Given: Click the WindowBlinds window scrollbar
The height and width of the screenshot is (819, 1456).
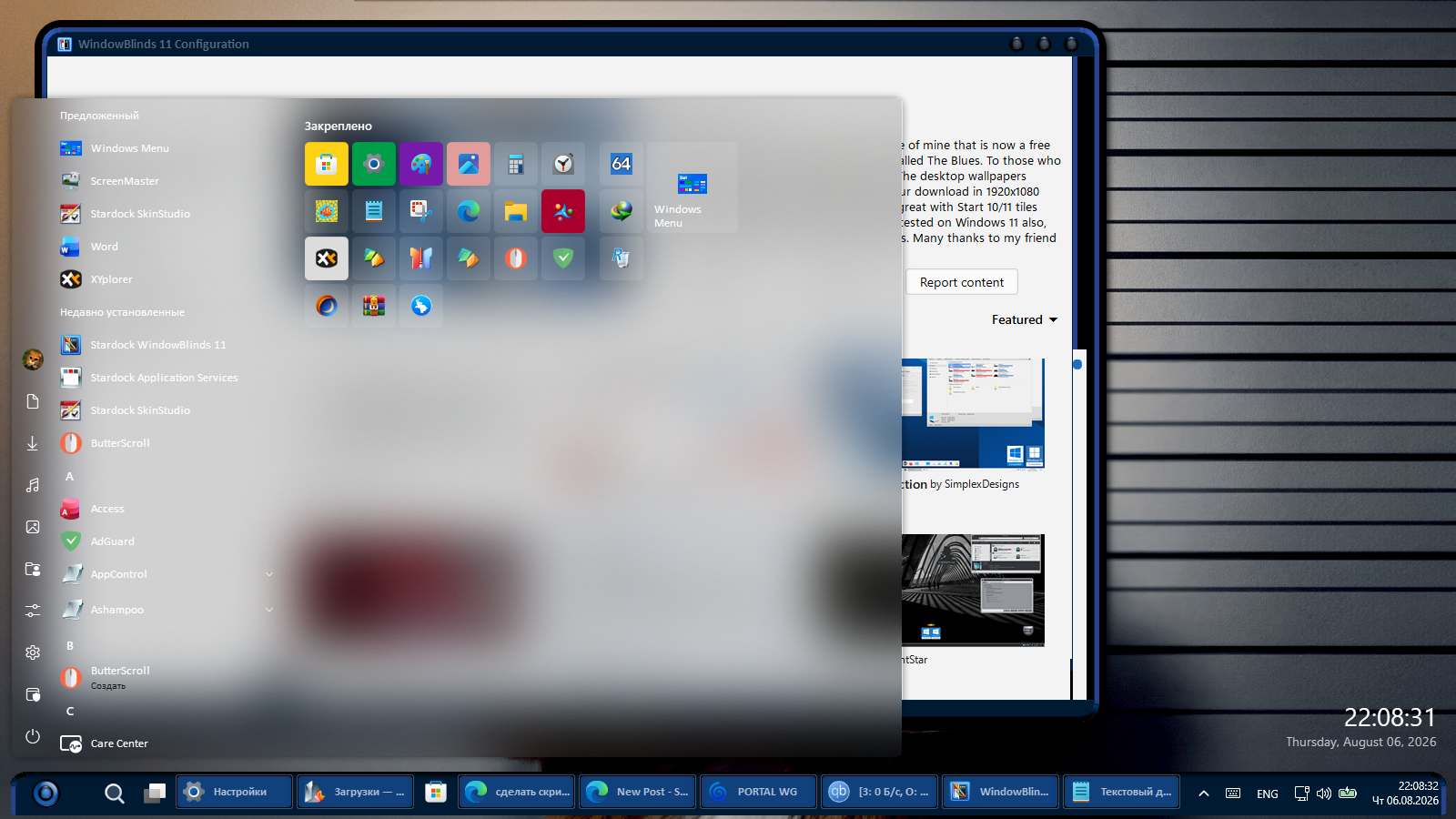Looking at the screenshot, I should coord(1077,524).
